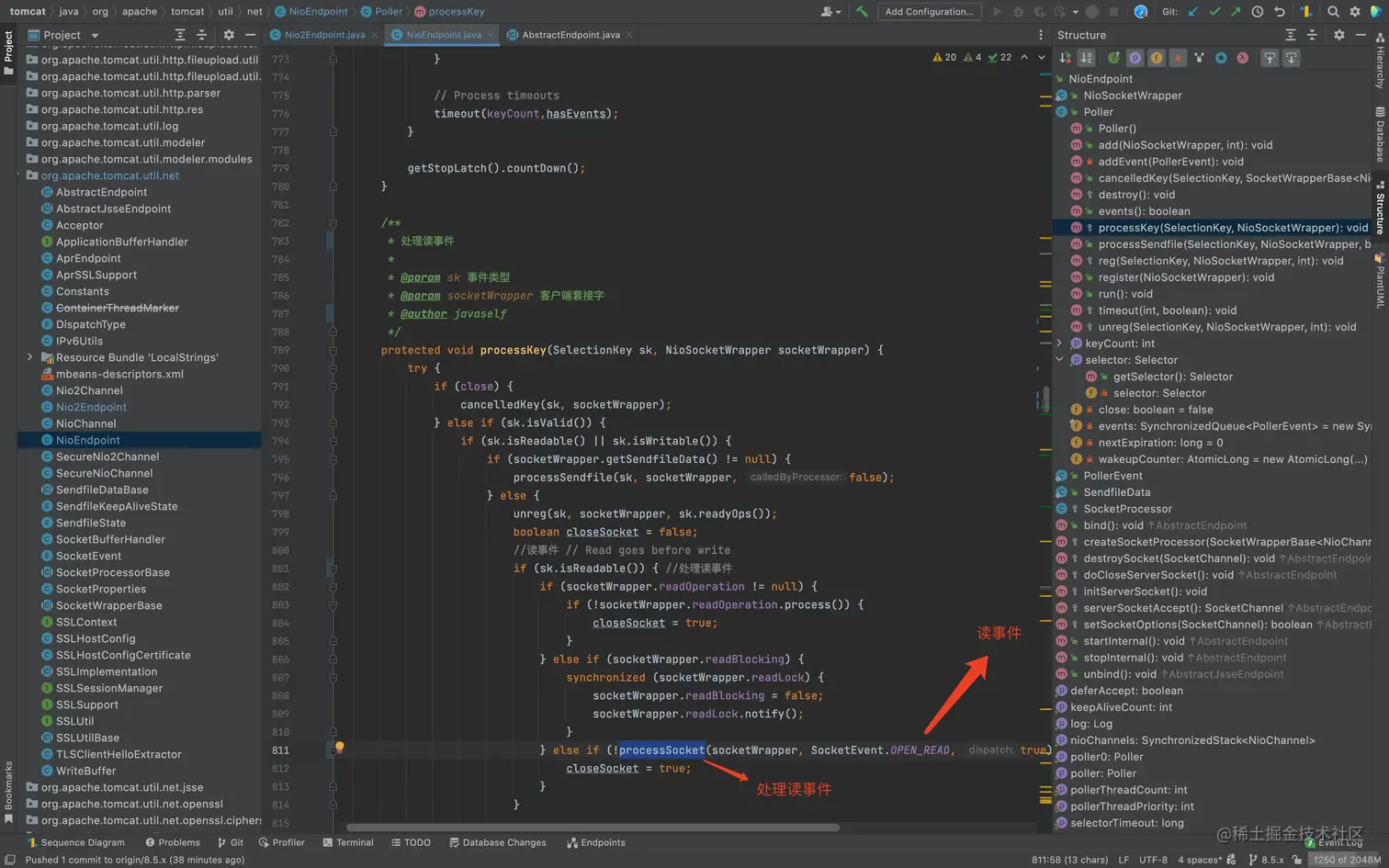The width and height of the screenshot is (1389, 868).
Task: Switch to AbstractEndpoint.java editor tab
Action: [x=570, y=35]
